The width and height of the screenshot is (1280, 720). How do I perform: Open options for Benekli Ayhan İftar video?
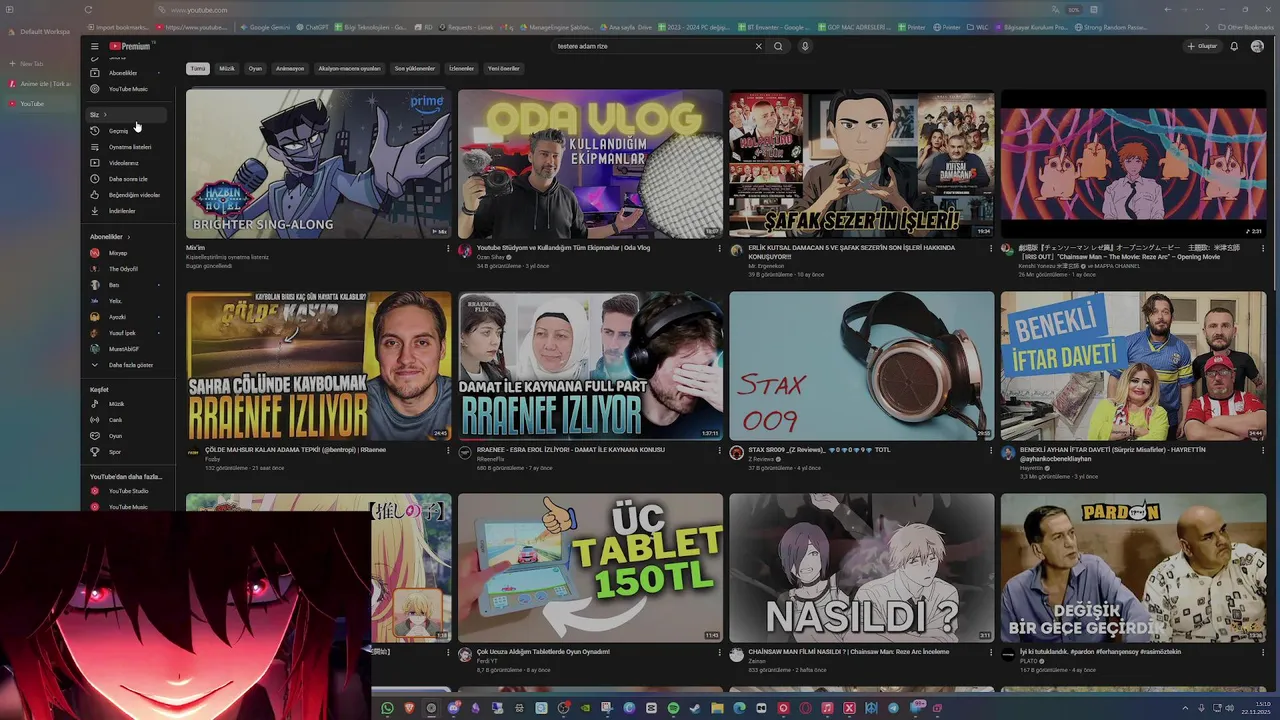(x=1263, y=450)
